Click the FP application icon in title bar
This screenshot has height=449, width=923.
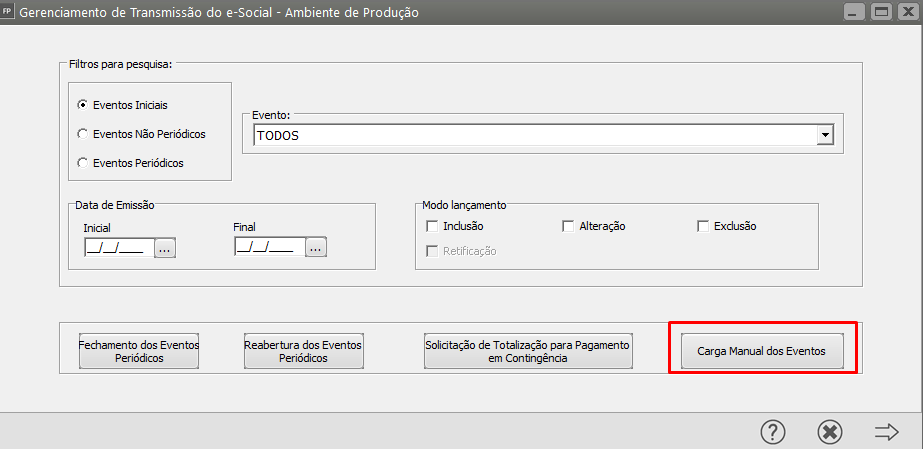9,12
